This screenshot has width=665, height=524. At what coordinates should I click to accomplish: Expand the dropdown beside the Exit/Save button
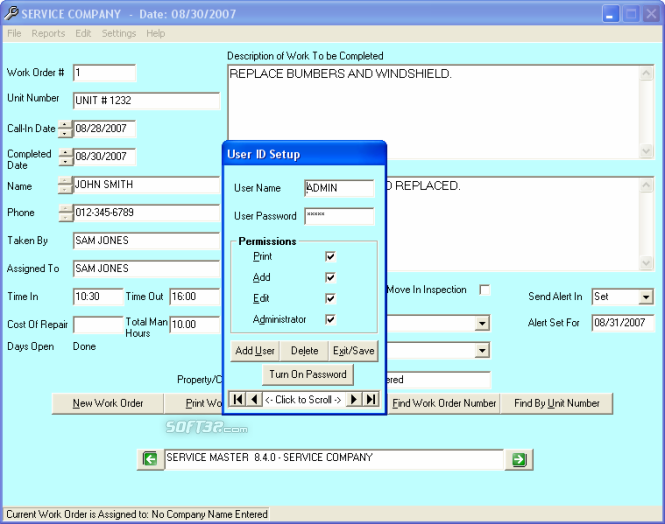point(482,350)
